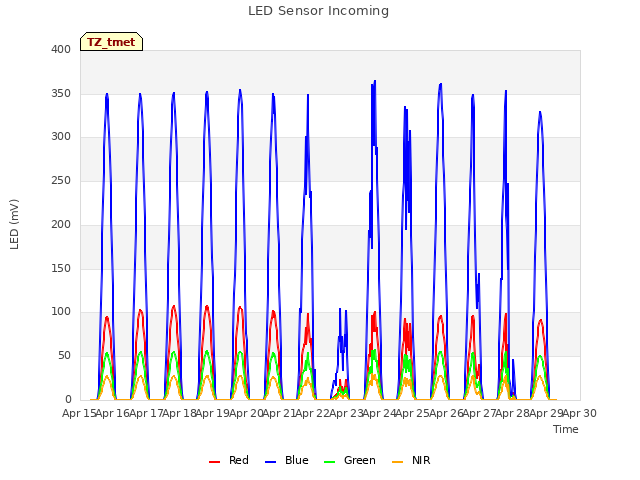Click the Apr 30 x-axis tick label

tap(580, 413)
